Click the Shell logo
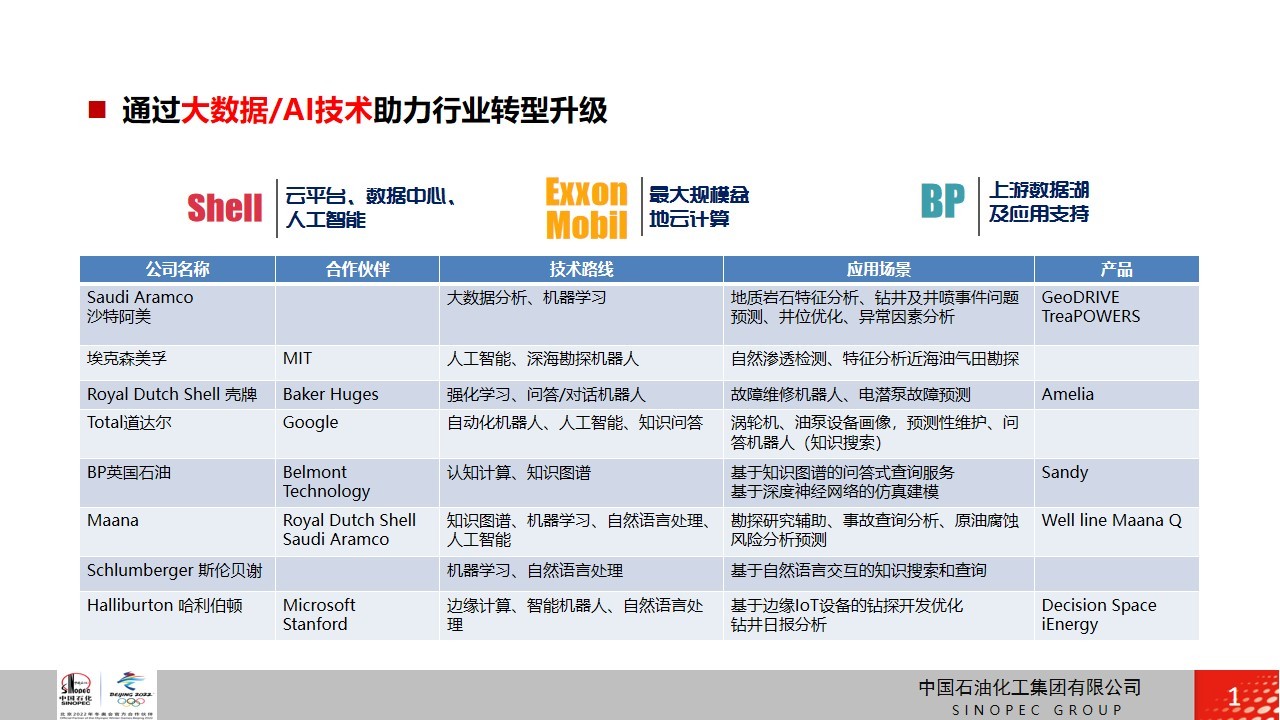1280x720 pixels. (225, 208)
